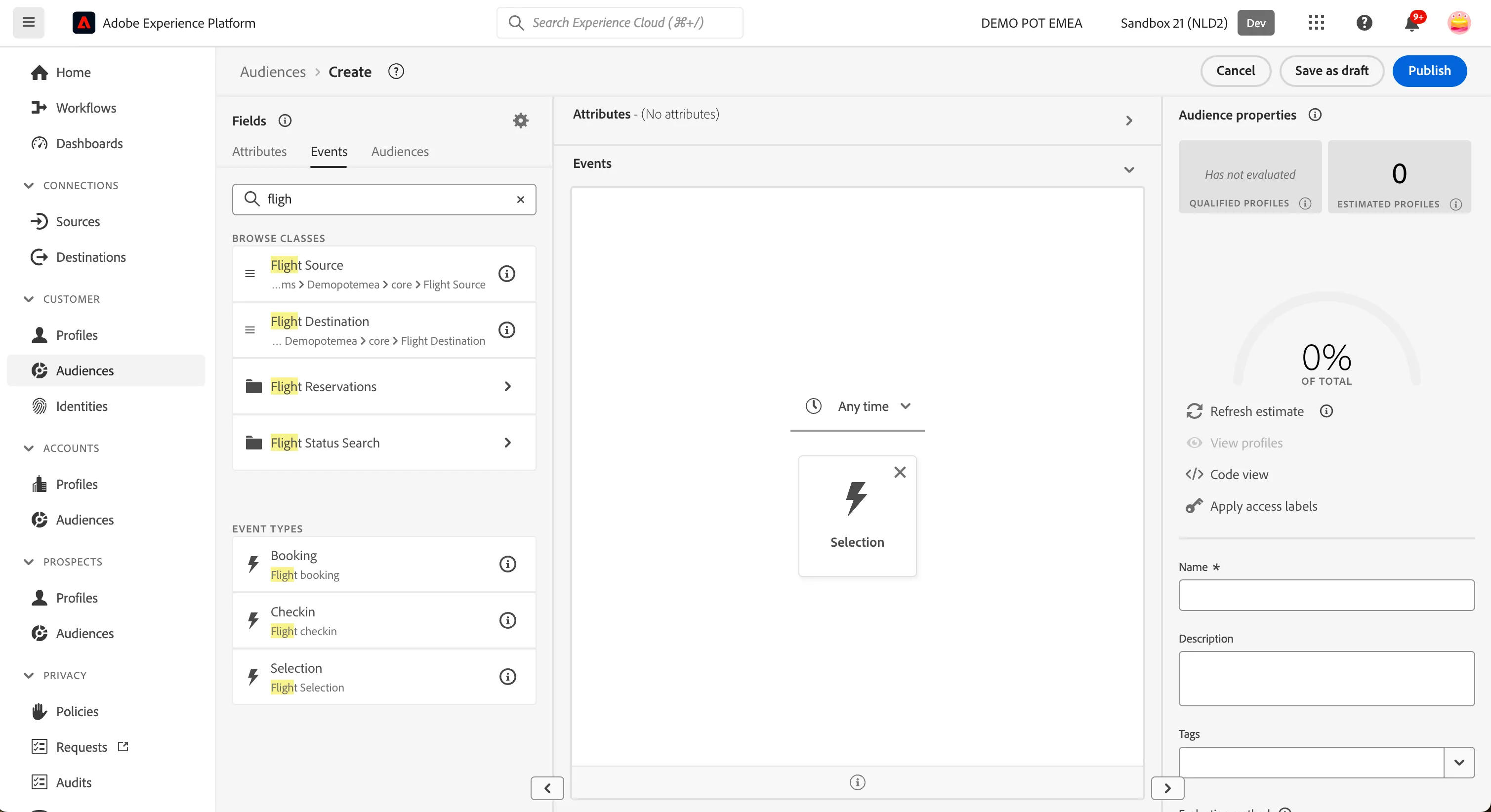Collapse the right properties panel arrow
The width and height of the screenshot is (1491, 812).
(1167, 788)
